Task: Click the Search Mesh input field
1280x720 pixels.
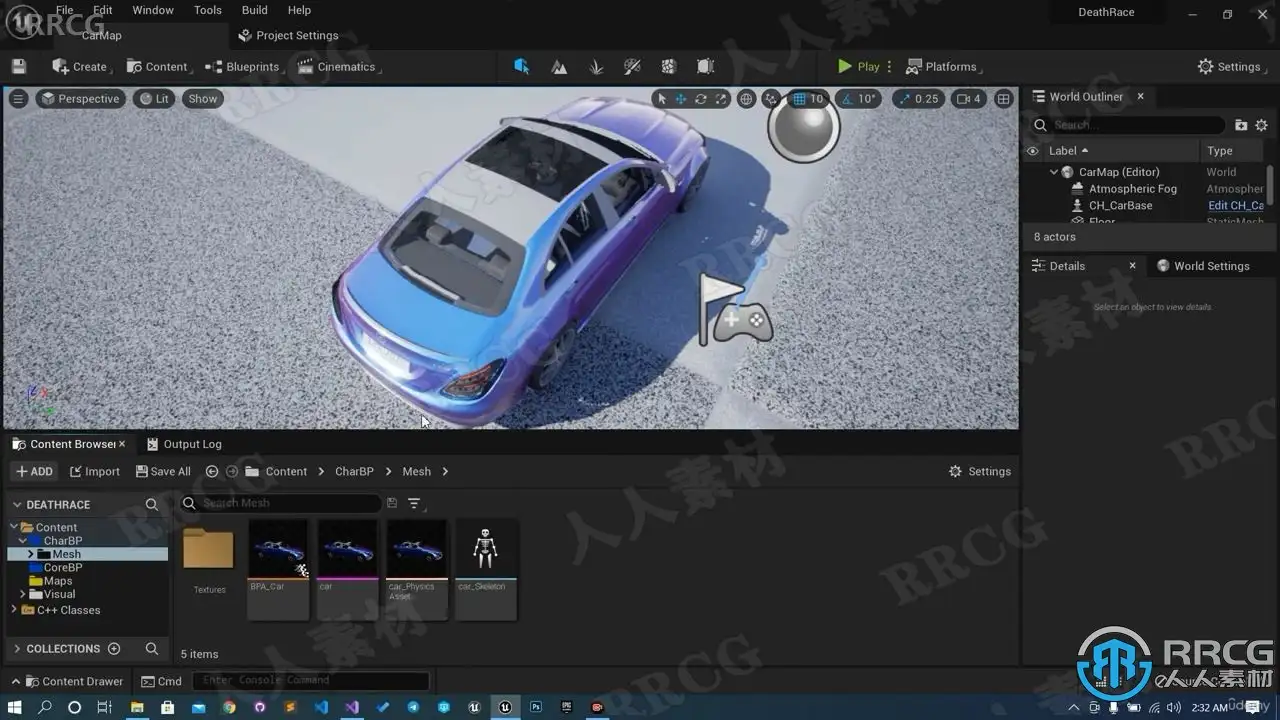Action: pyautogui.click(x=285, y=504)
